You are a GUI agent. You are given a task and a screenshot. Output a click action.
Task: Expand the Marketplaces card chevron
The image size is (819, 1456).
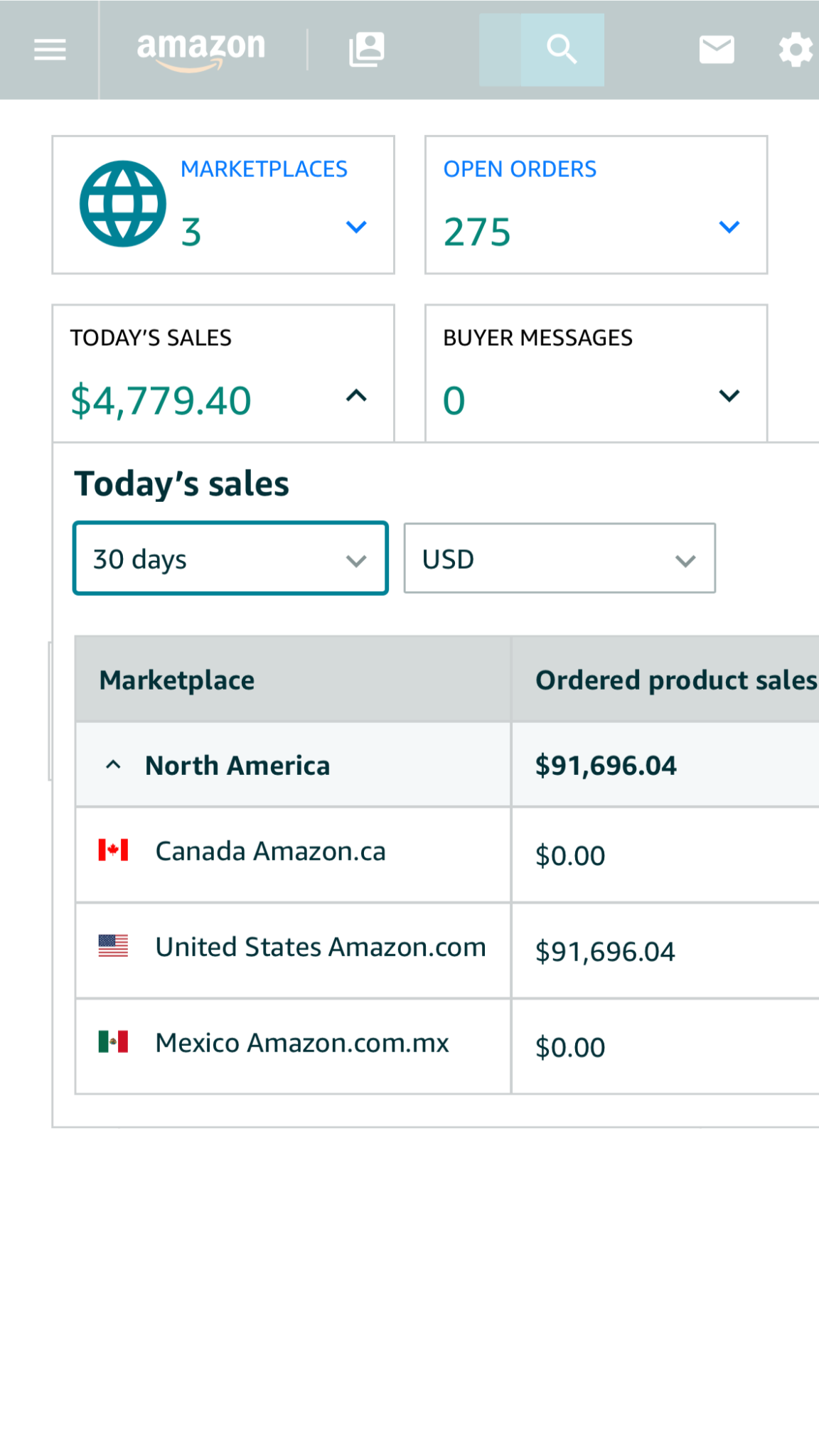[x=356, y=227]
